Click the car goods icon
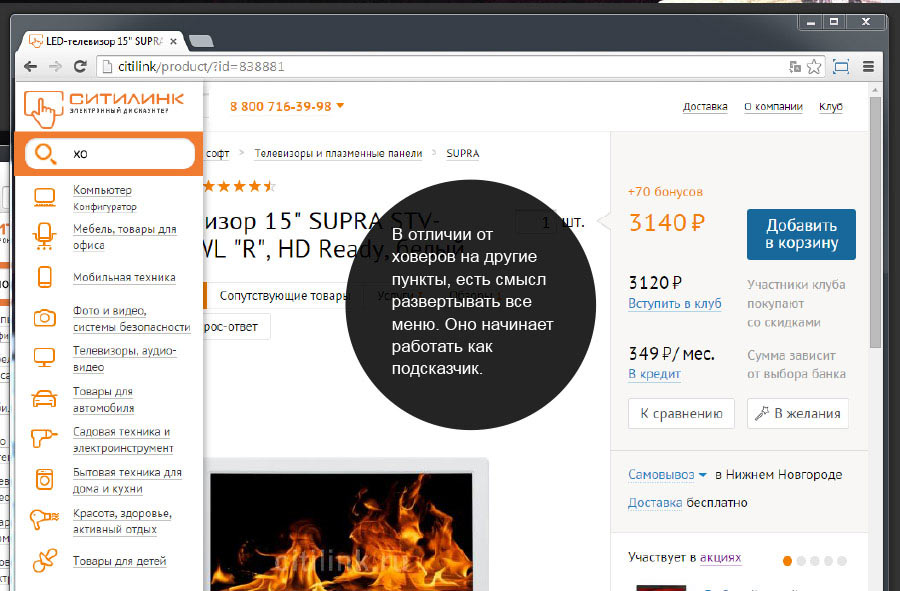900x591 pixels. click(45, 399)
